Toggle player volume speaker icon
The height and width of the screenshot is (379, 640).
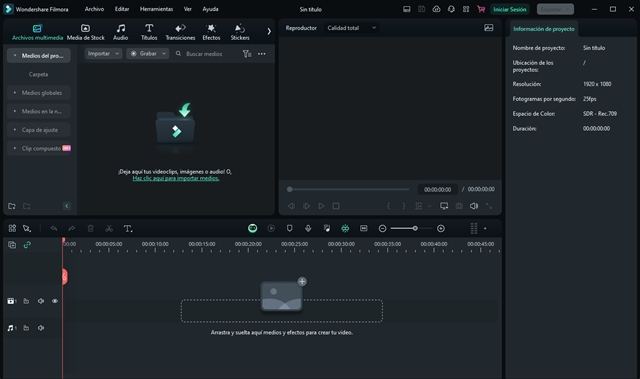click(474, 206)
